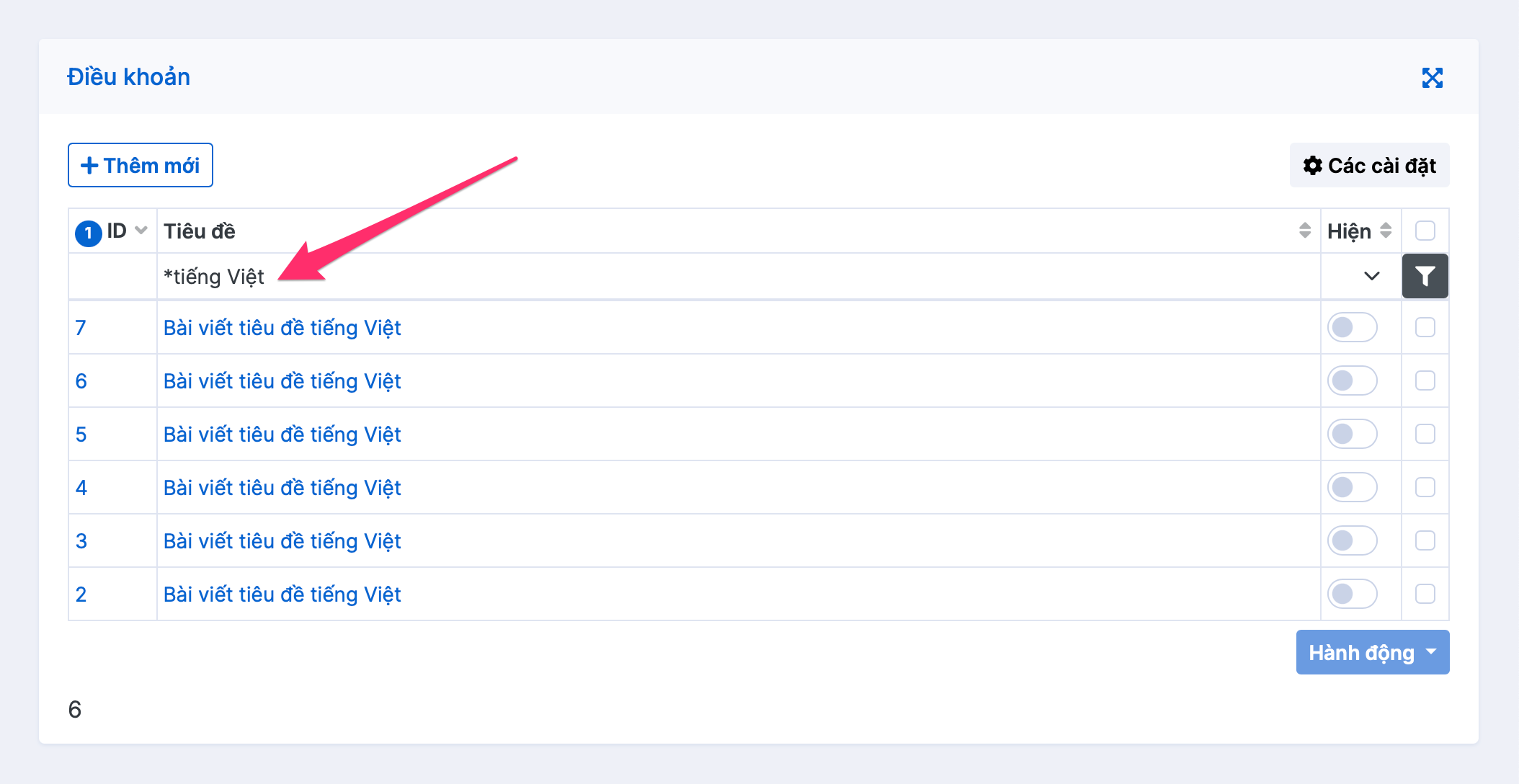Click the funnel filter icon

click(1425, 276)
